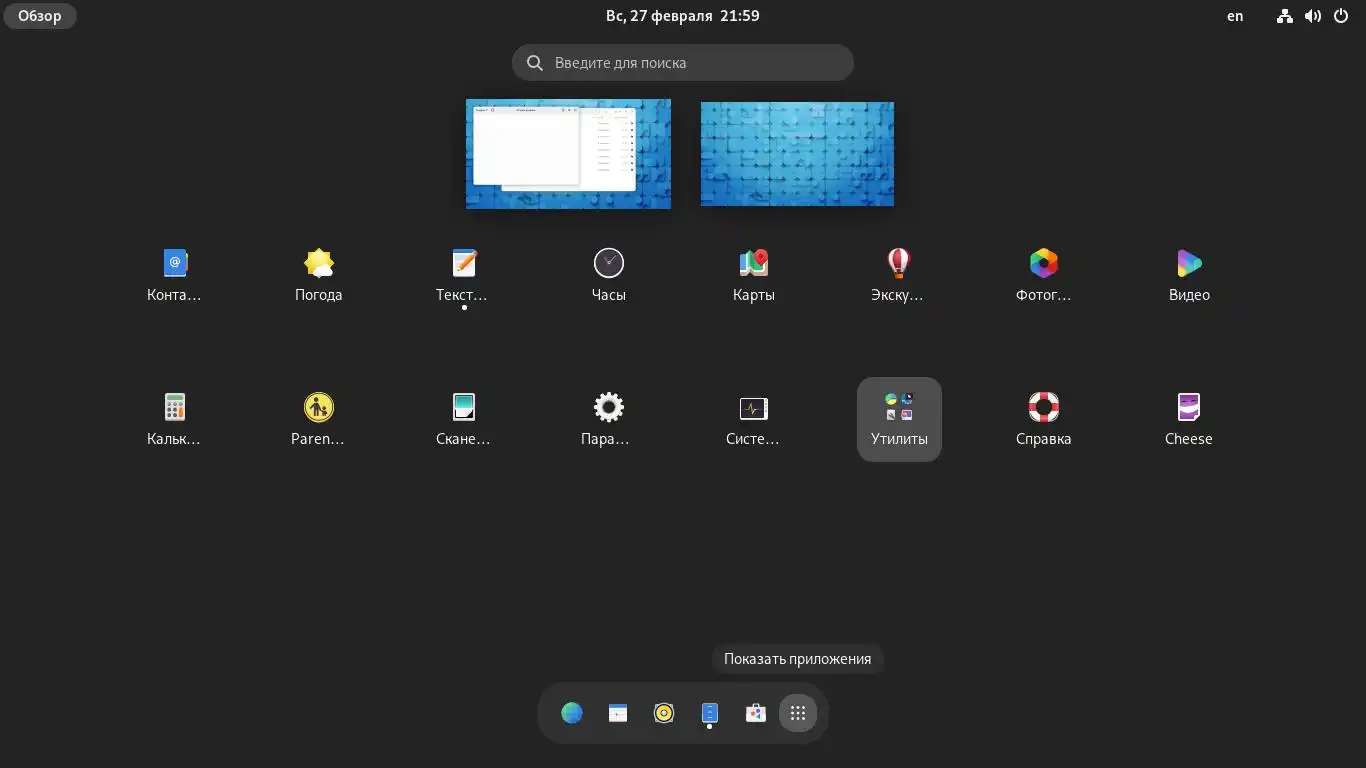This screenshot has width=1366, height=768.
Task: Start the Экскурсия tour app
Action: (x=898, y=275)
